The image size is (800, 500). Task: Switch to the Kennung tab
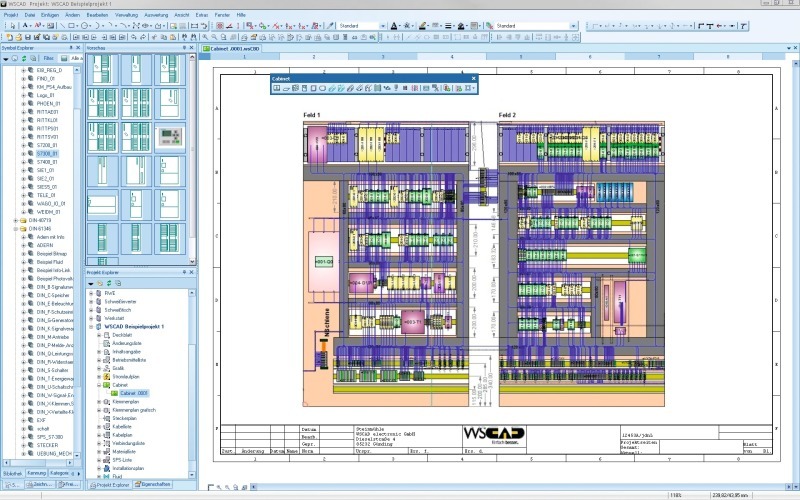(36, 473)
